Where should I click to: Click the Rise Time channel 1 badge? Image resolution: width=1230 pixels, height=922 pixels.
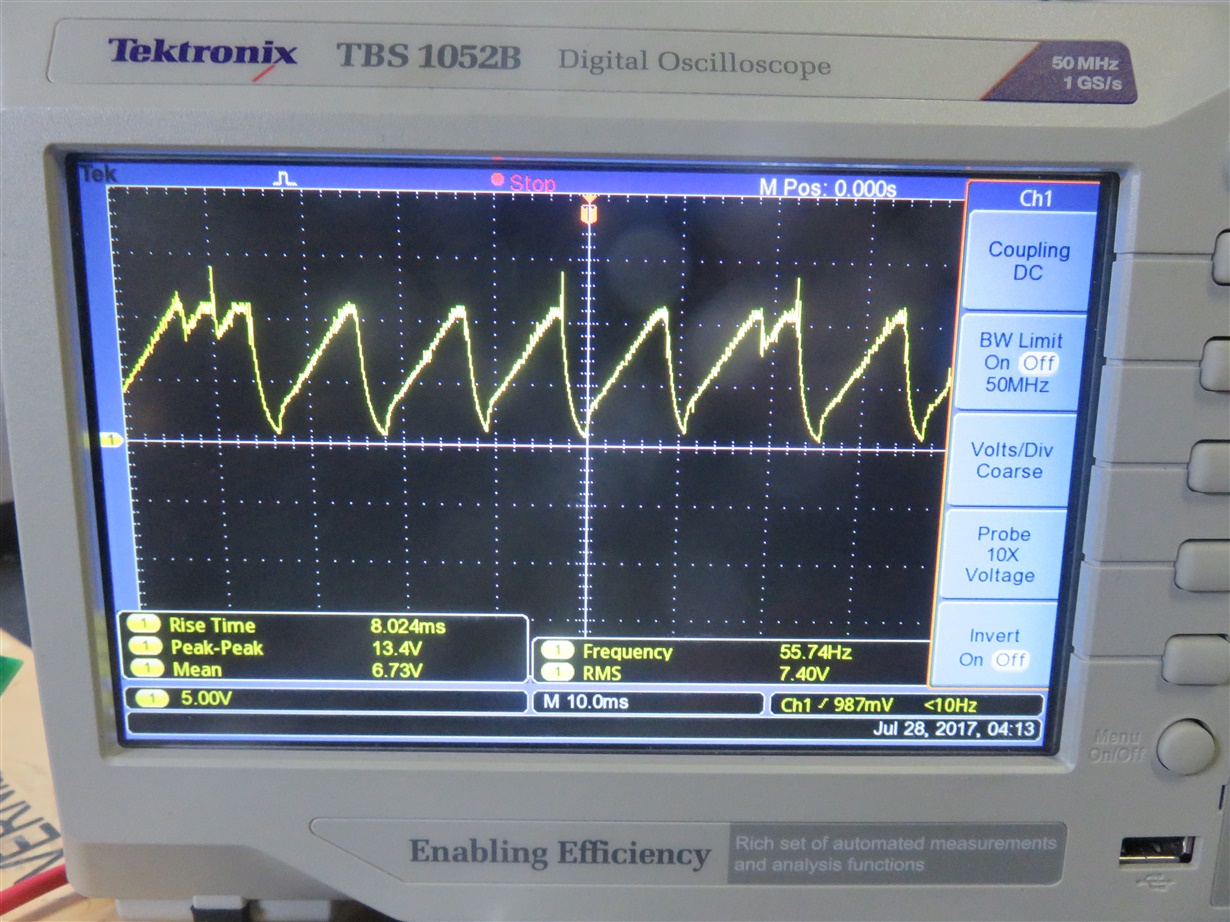tap(146, 625)
